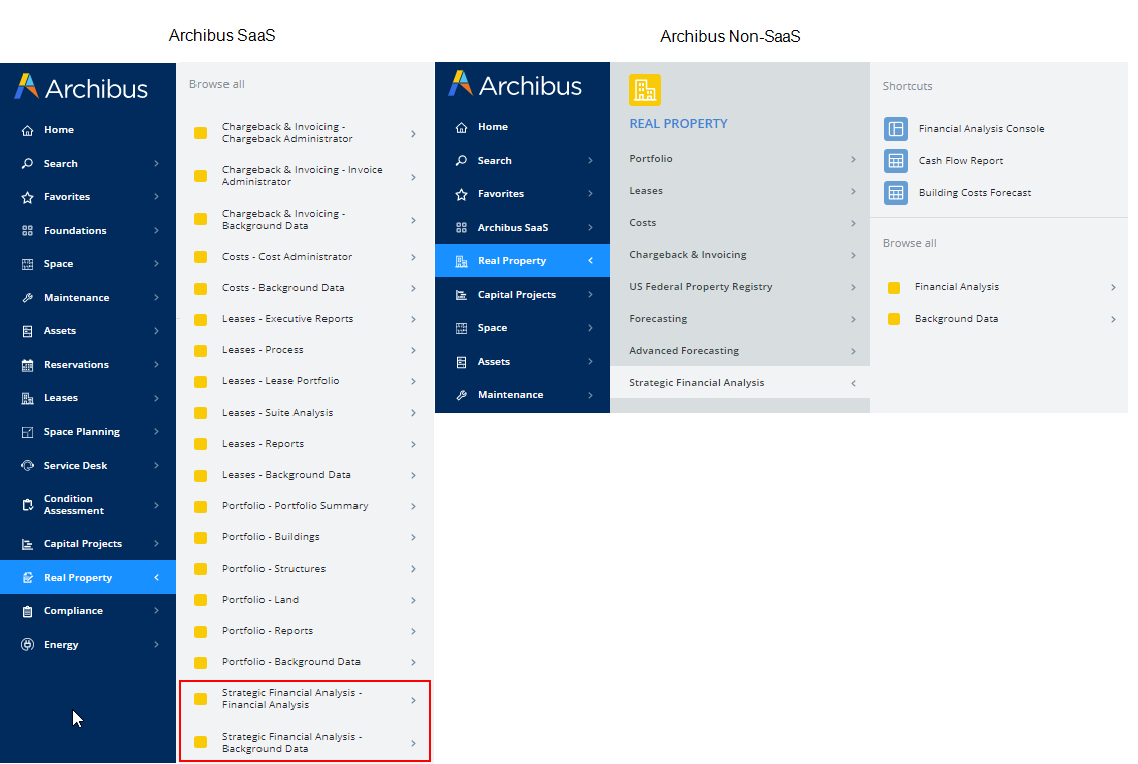Screen dimensions: 1138x764
Task: Open Capital Projects in SaaS sidebar
Action: tap(88, 543)
